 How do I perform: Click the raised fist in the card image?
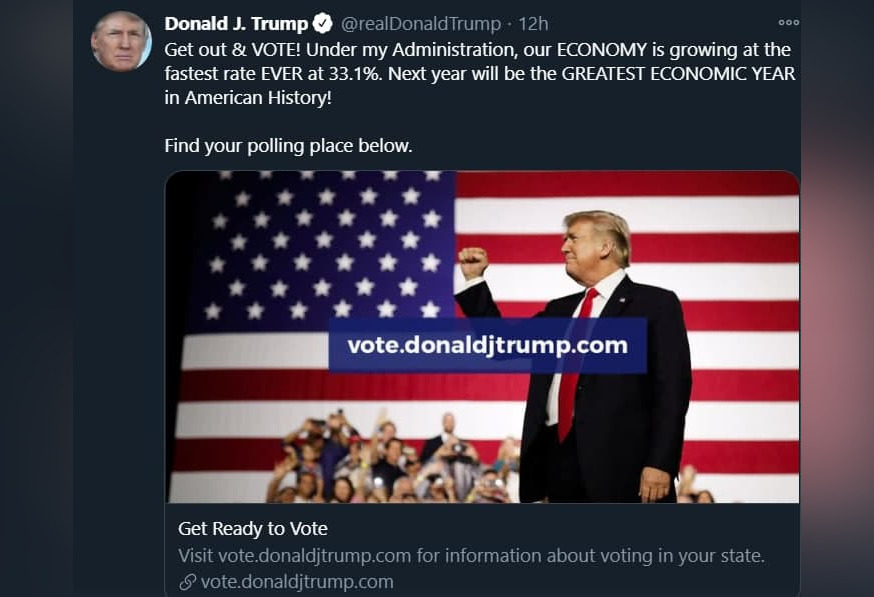pyautogui.click(x=472, y=262)
